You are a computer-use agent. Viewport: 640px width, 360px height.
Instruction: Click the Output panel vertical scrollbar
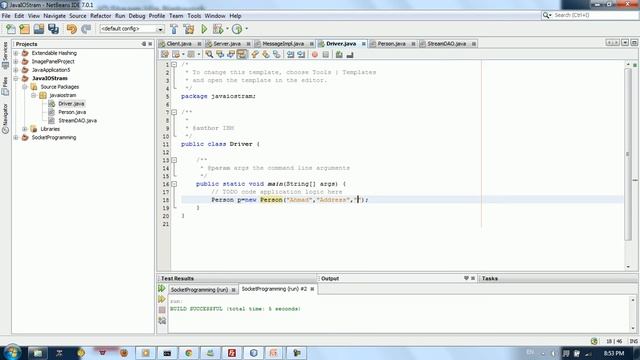pyautogui.click(x=633, y=313)
